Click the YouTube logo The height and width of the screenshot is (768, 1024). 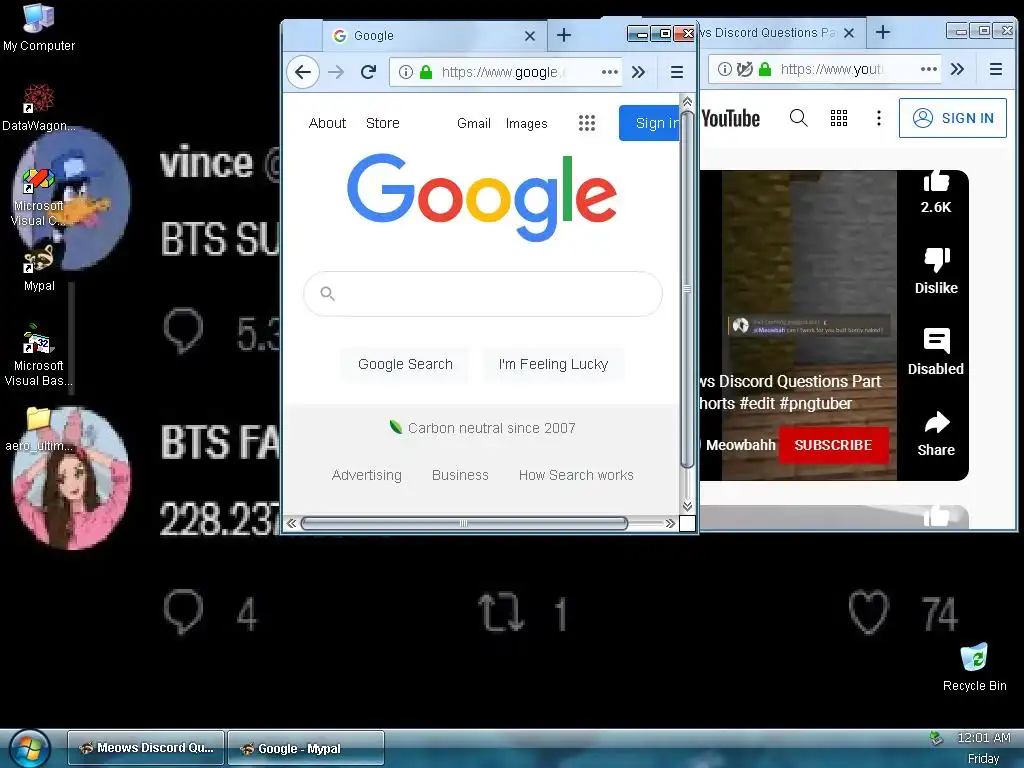click(730, 118)
